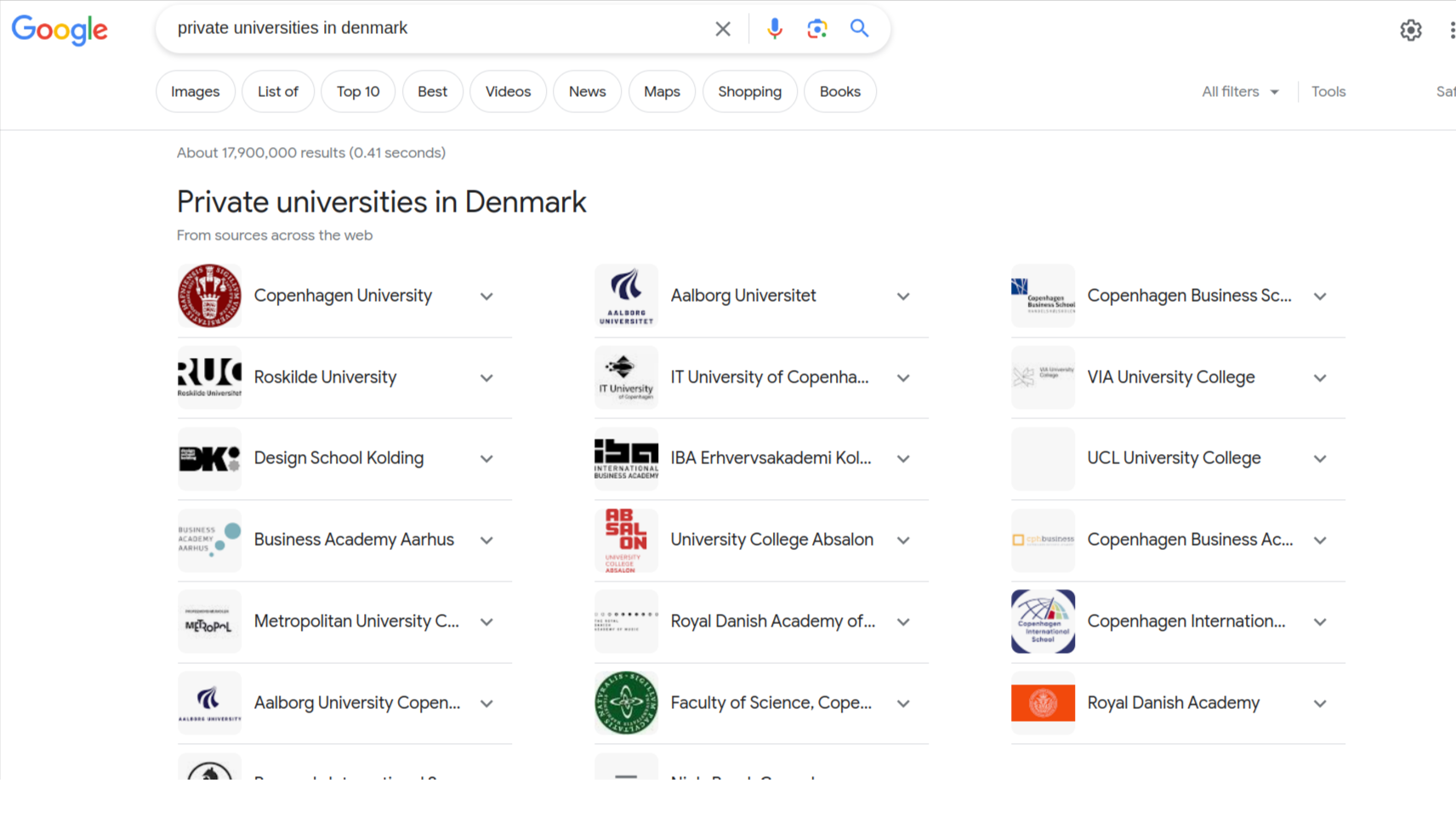Expand the University College Absalon entry

[903, 541]
